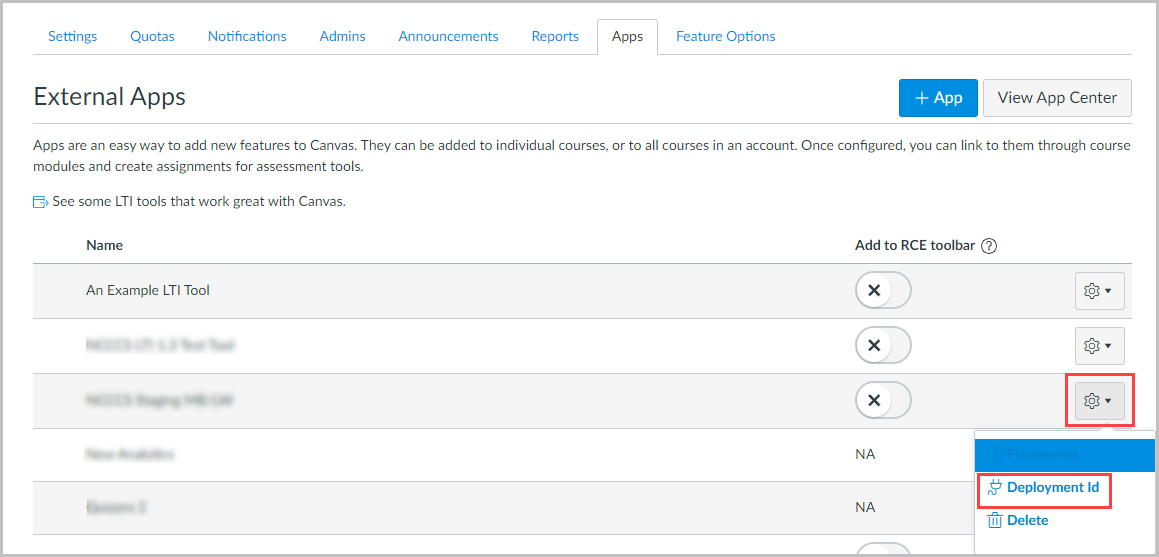Open the LTI tools that work great link
The height and width of the screenshot is (557, 1159).
point(199,201)
